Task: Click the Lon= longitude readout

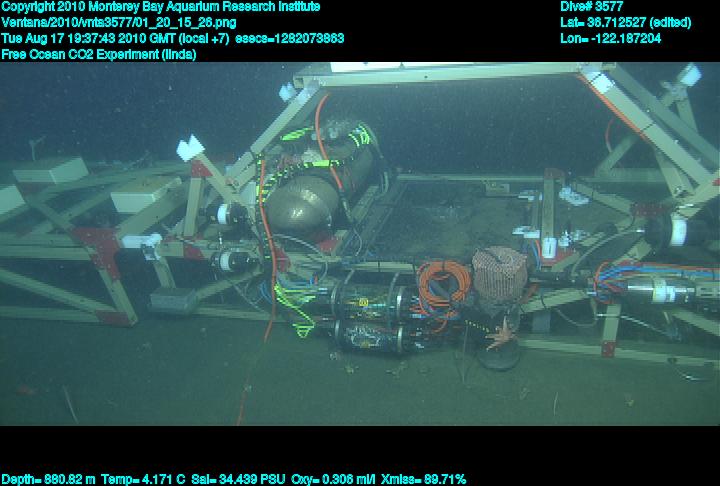Action: (610, 38)
